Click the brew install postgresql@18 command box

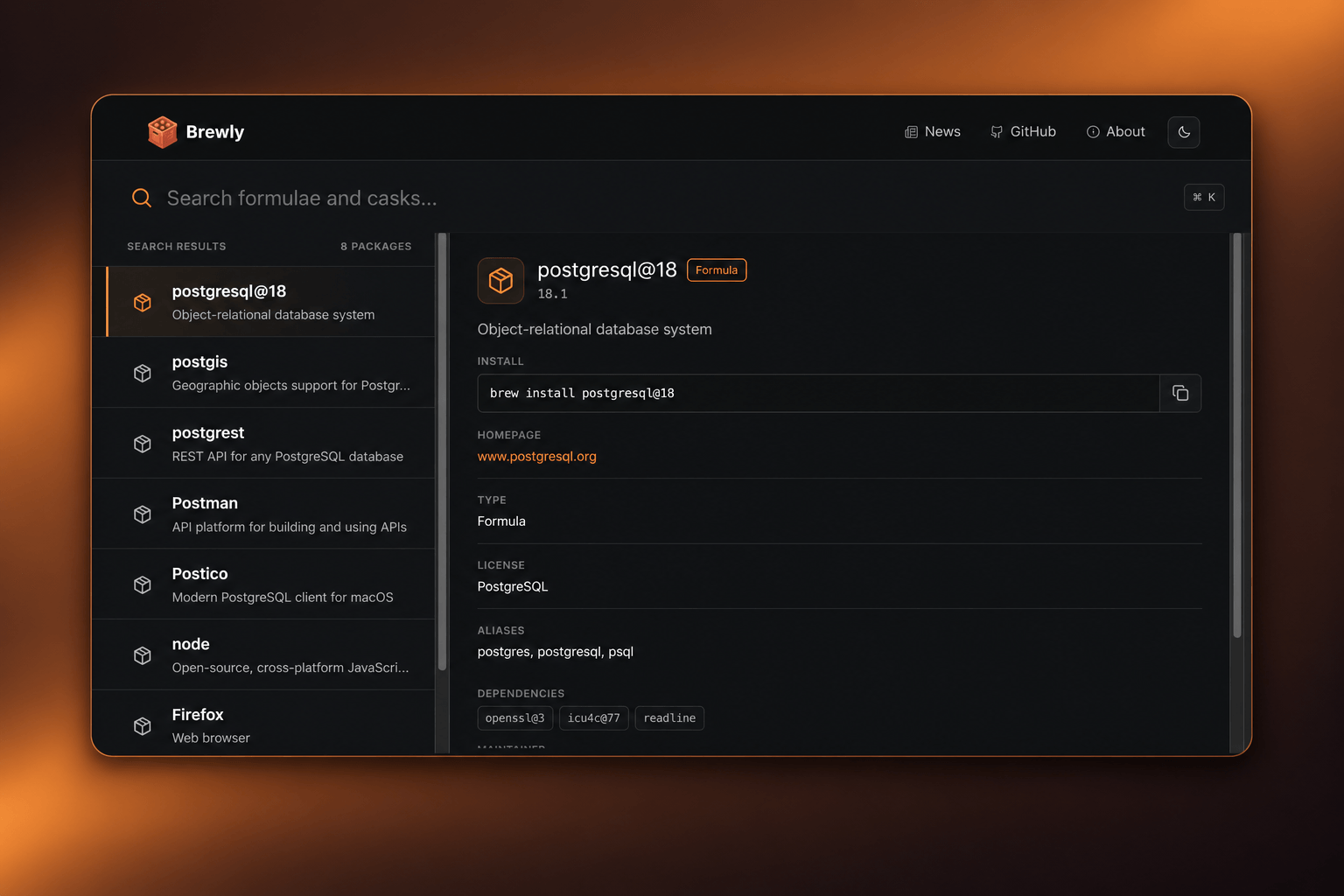pyautogui.click(x=818, y=393)
